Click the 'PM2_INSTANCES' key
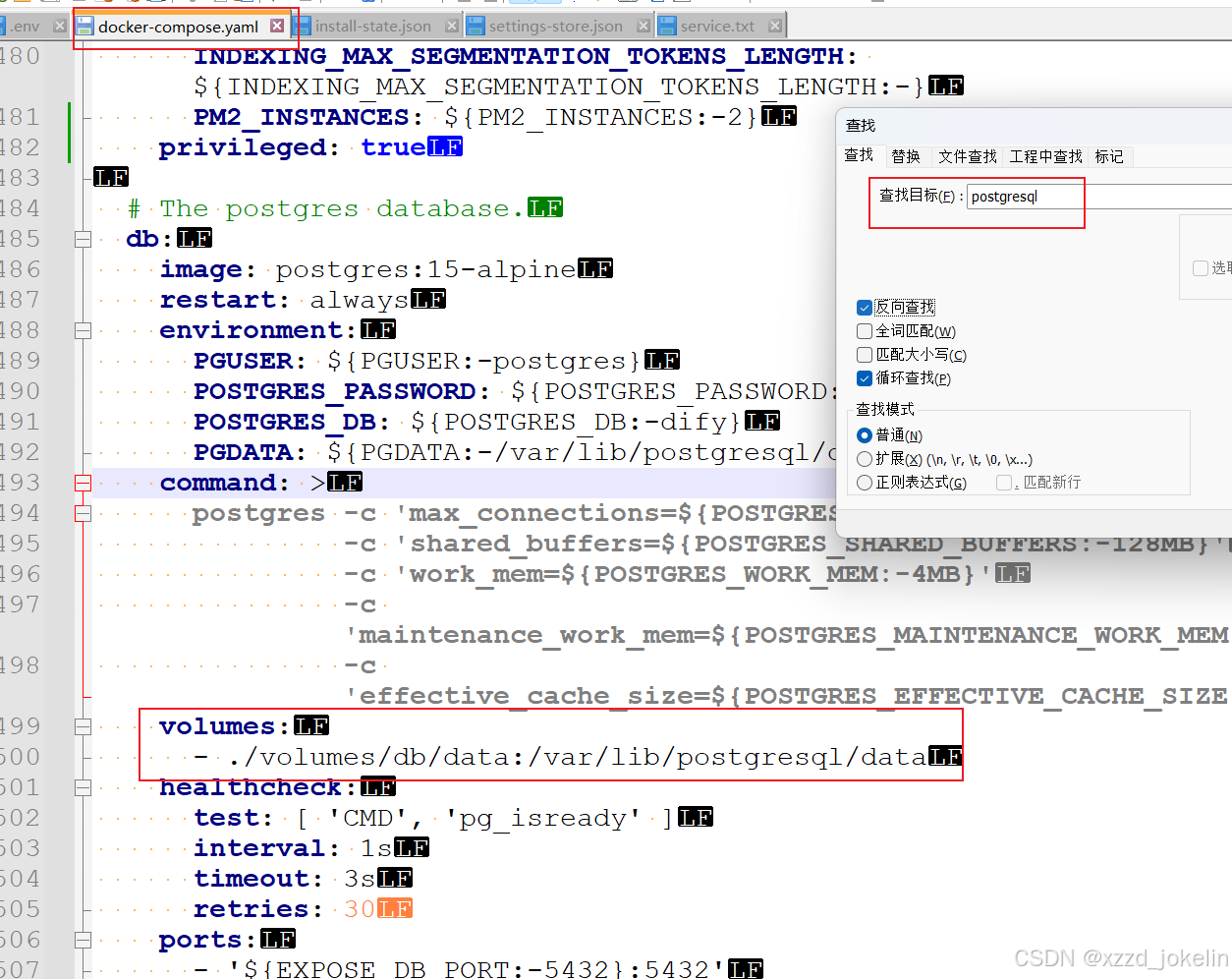This screenshot has height=979, width=1232. pos(302,117)
